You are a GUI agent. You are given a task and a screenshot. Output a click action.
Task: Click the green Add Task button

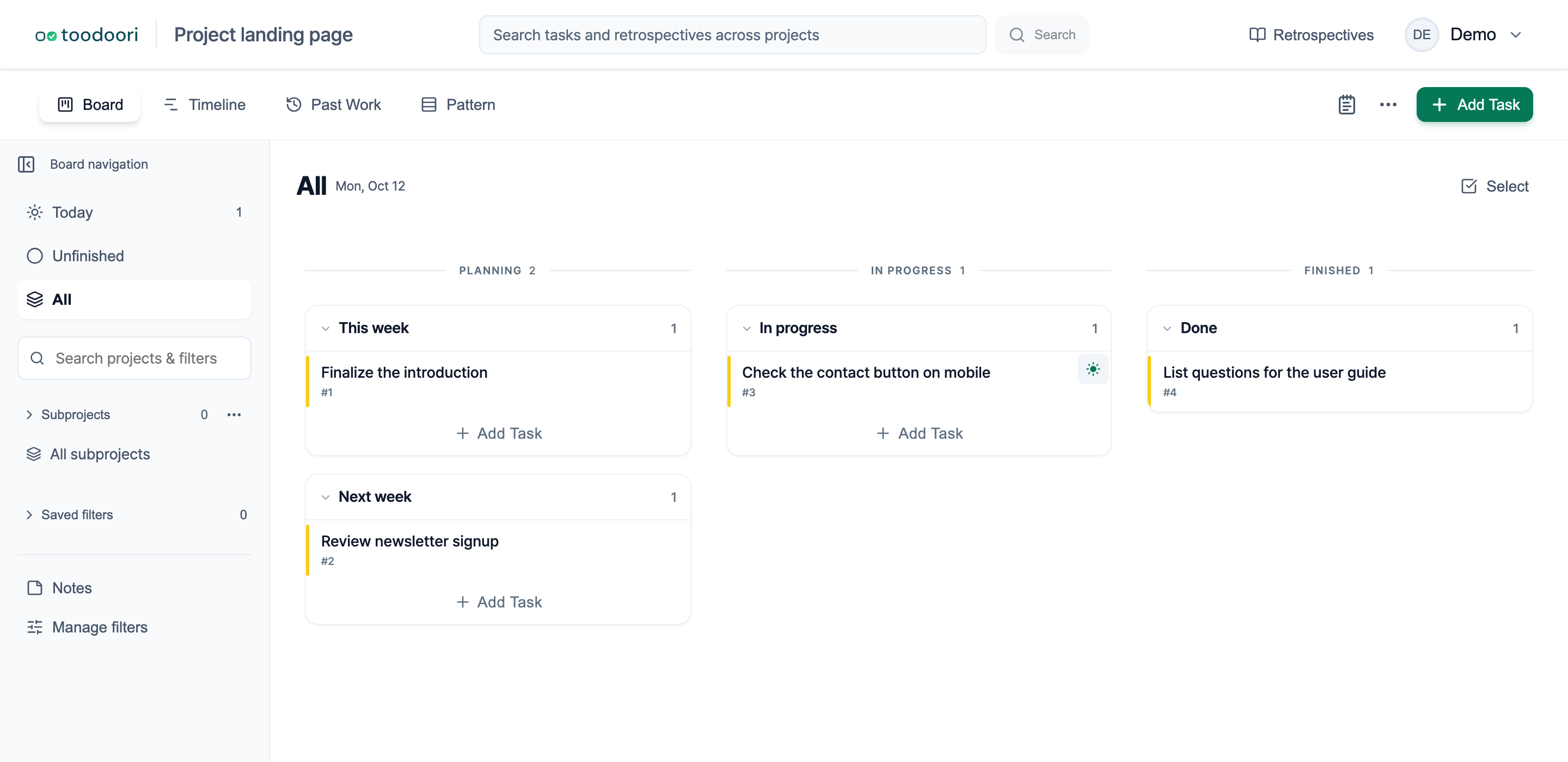1474,105
